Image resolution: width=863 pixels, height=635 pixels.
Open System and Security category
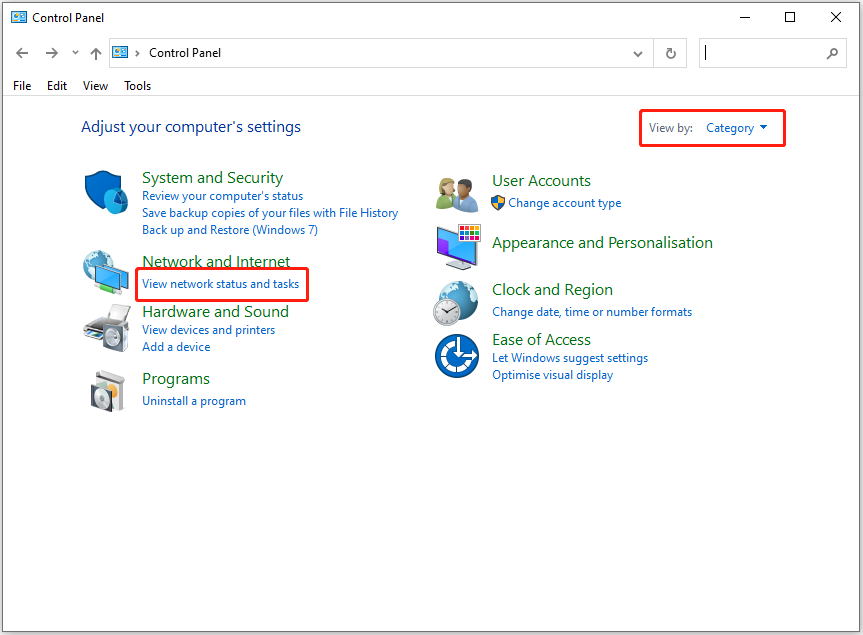pos(212,178)
